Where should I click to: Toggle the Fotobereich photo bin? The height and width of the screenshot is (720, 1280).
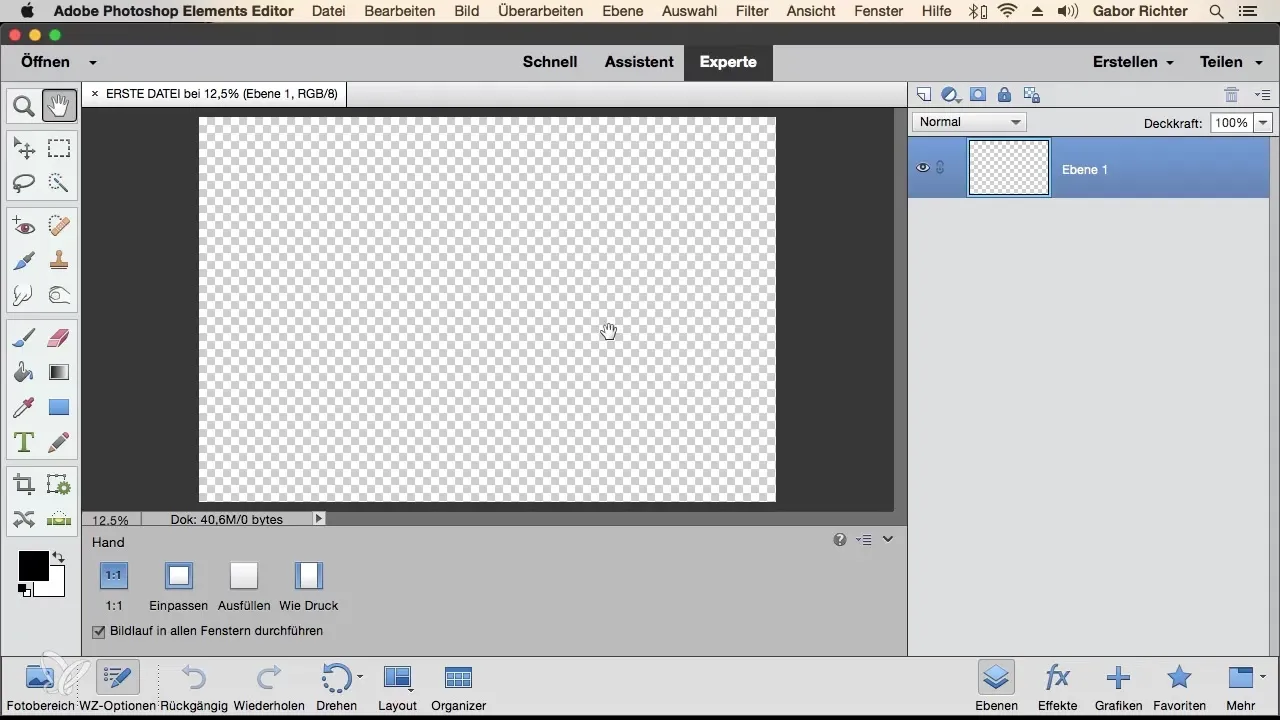(x=39, y=686)
